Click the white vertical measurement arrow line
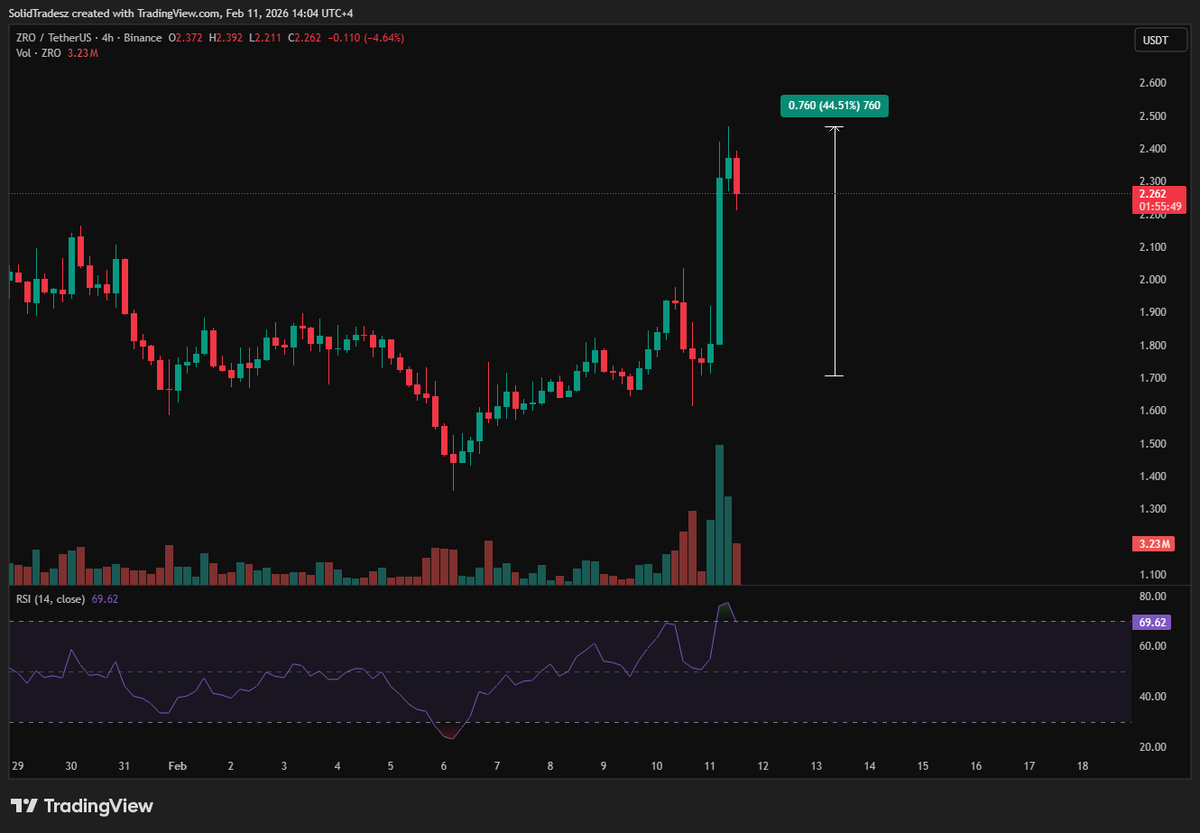 835,251
